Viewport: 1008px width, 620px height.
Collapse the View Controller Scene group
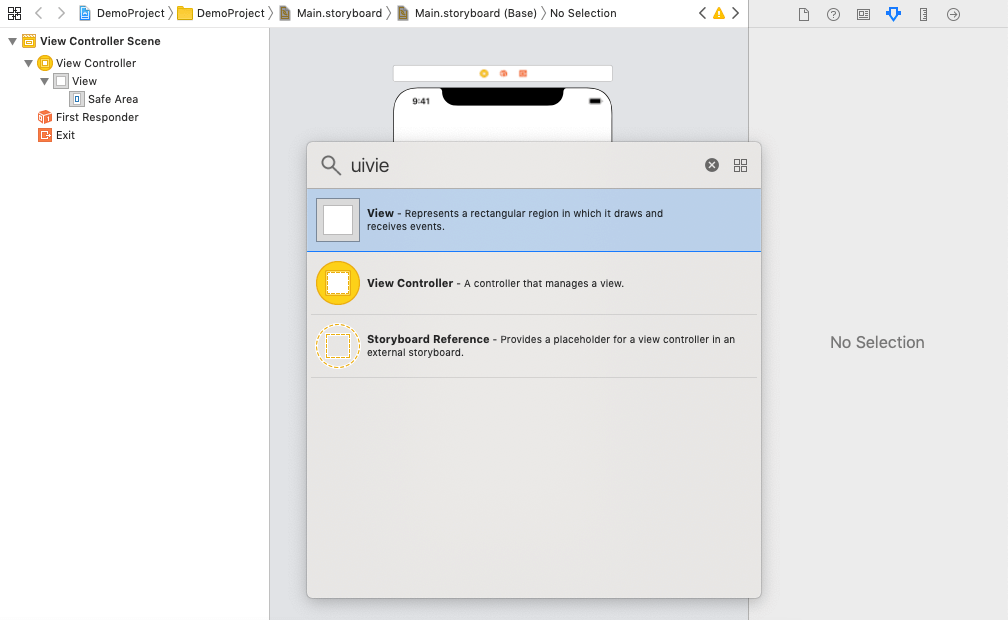coord(10,41)
